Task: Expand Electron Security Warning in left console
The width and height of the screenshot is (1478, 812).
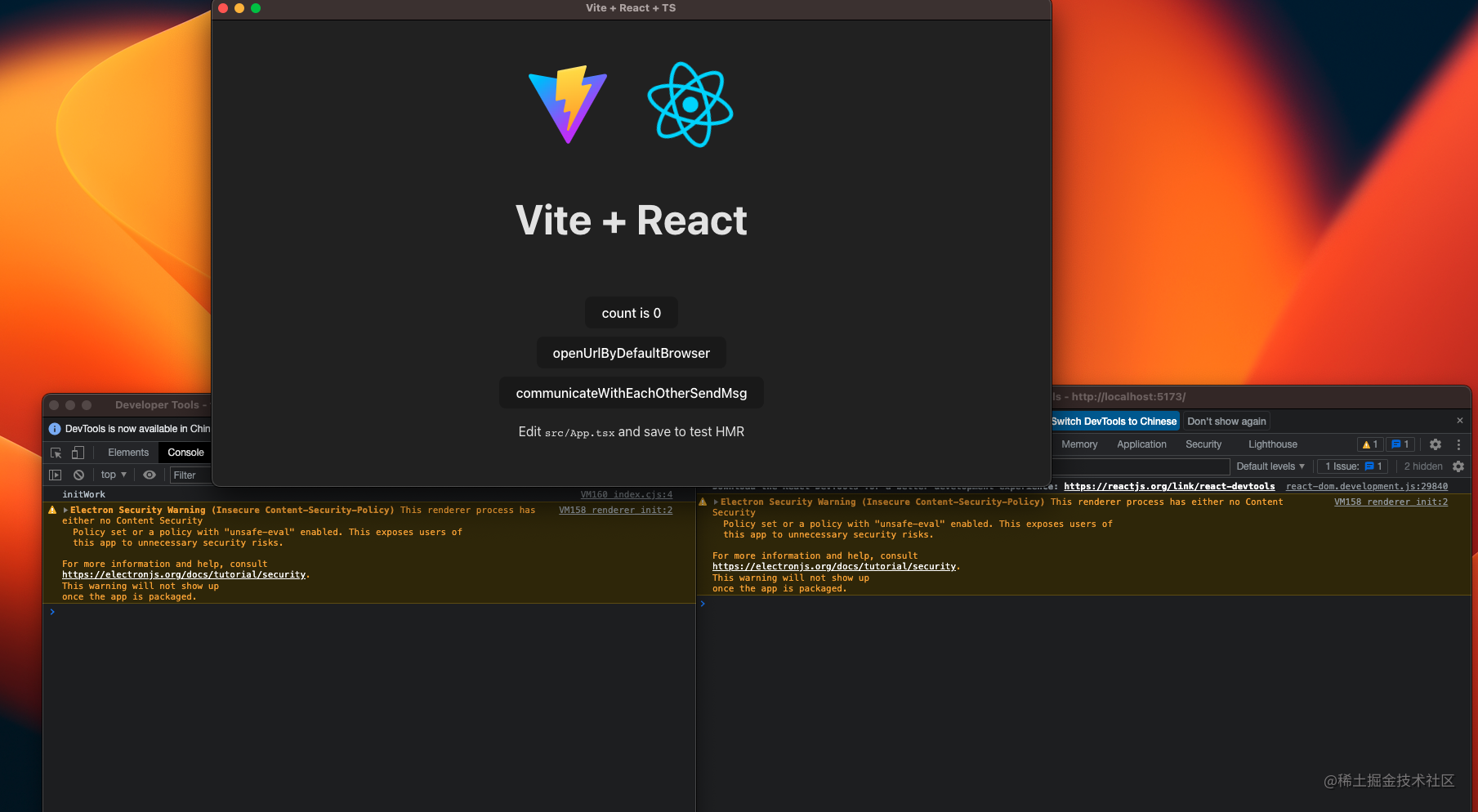Action: click(65, 510)
